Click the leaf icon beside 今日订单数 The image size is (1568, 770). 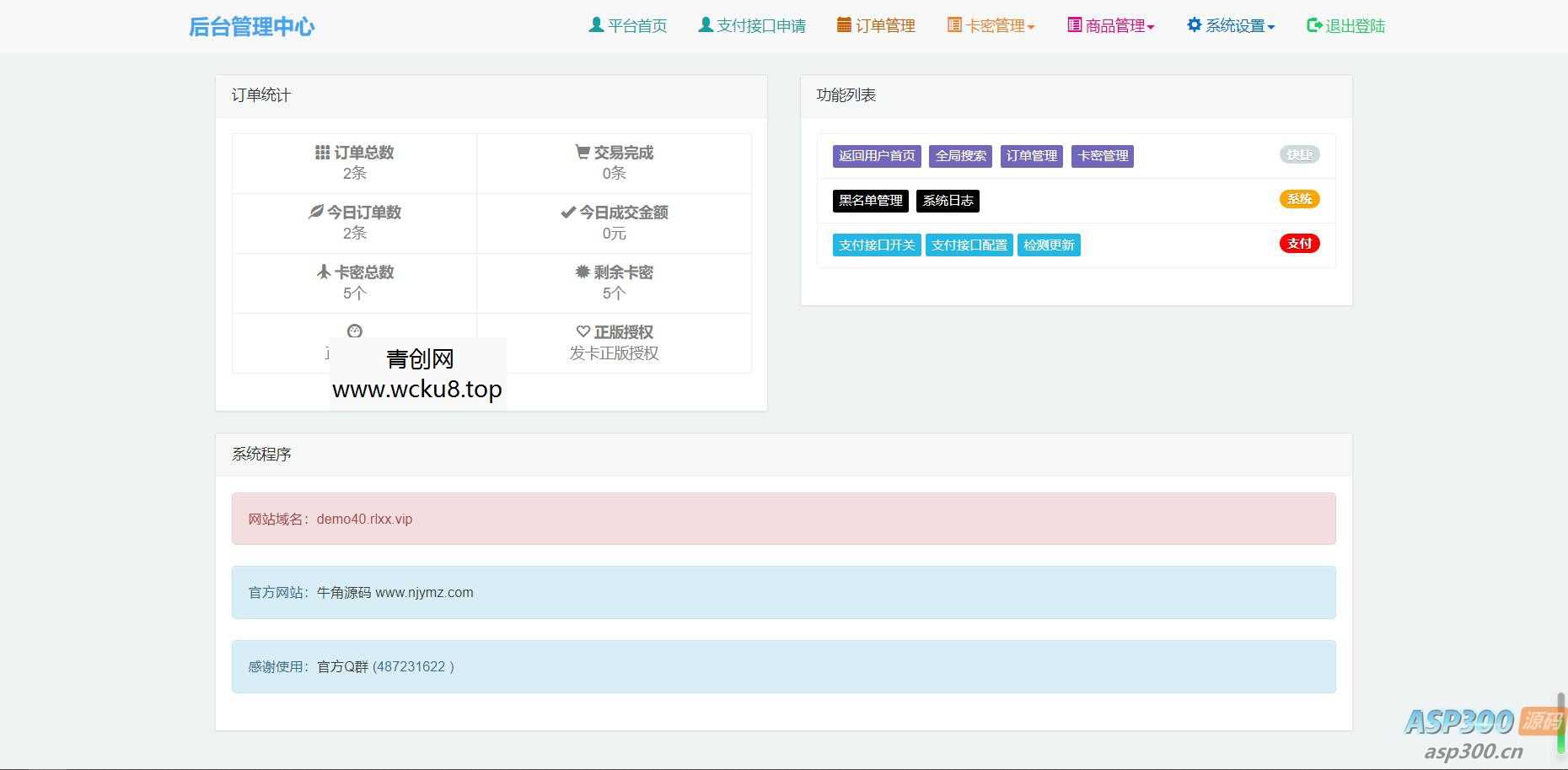coord(315,213)
